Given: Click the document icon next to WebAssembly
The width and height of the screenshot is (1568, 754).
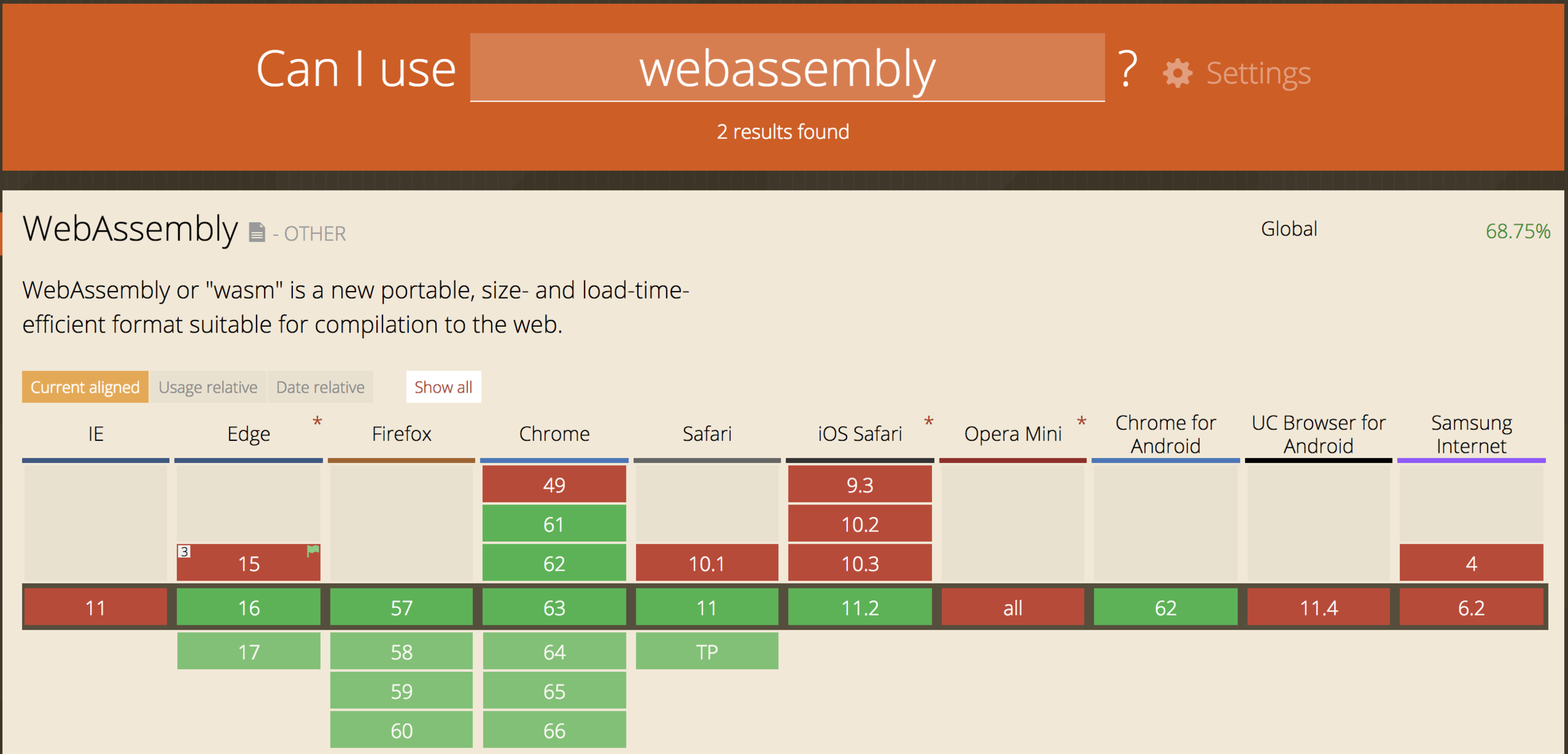Looking at the screenshot, I should [257, 232].
